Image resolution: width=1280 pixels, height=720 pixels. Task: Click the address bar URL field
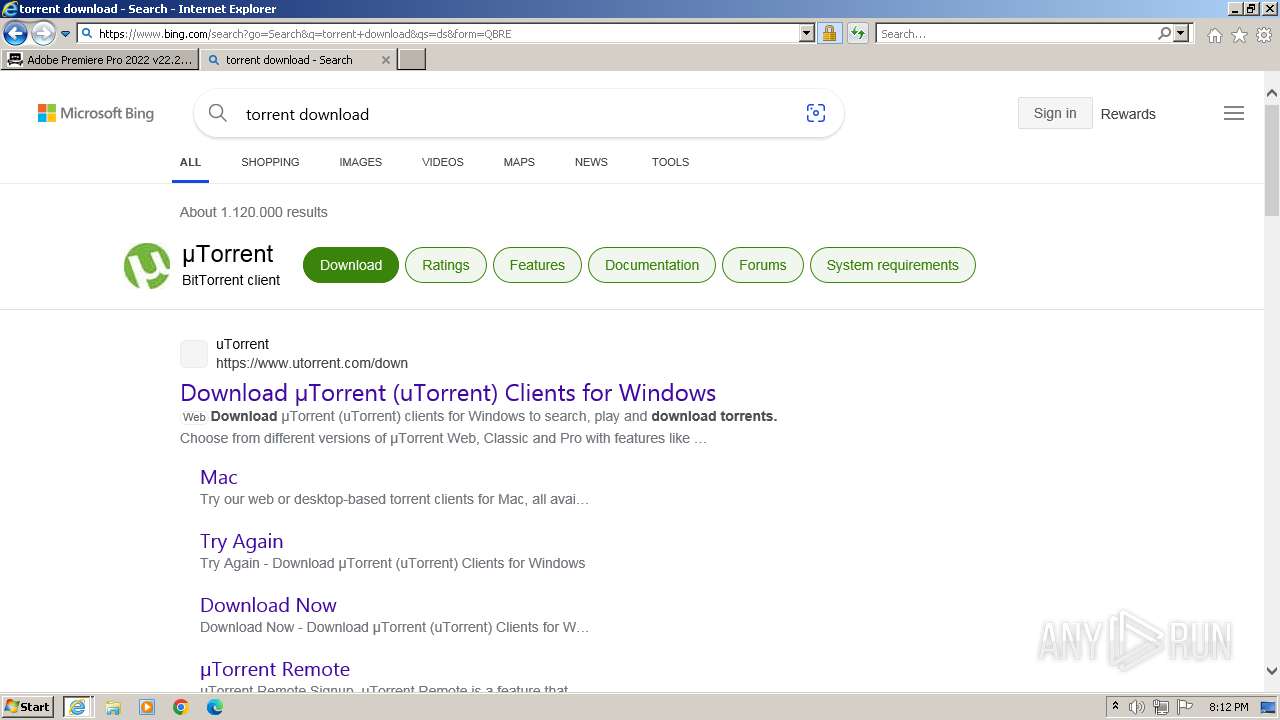coord(446,34)
